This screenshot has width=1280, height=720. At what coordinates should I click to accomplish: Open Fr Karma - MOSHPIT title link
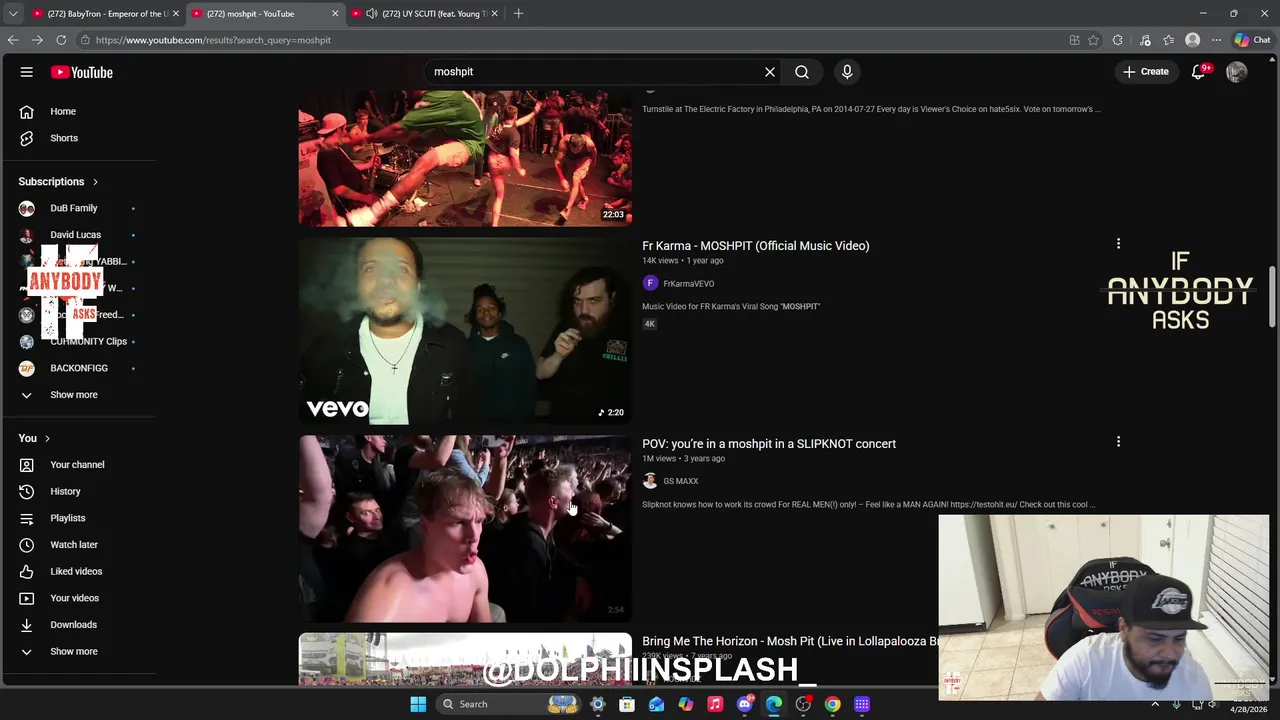click(755, 246)
